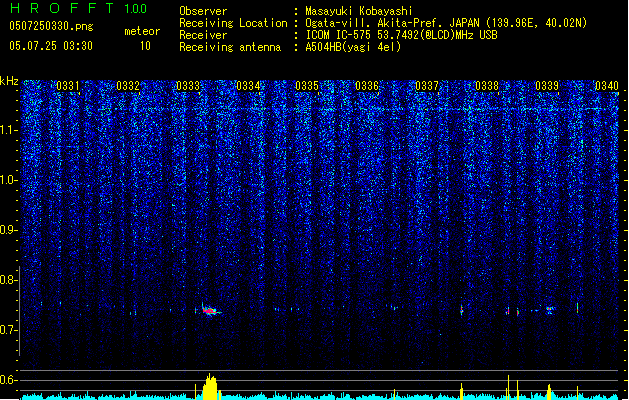The image size is (629, 400).
Task: Click the 0.7 kHz axis label
Action: tap(9, 330)
